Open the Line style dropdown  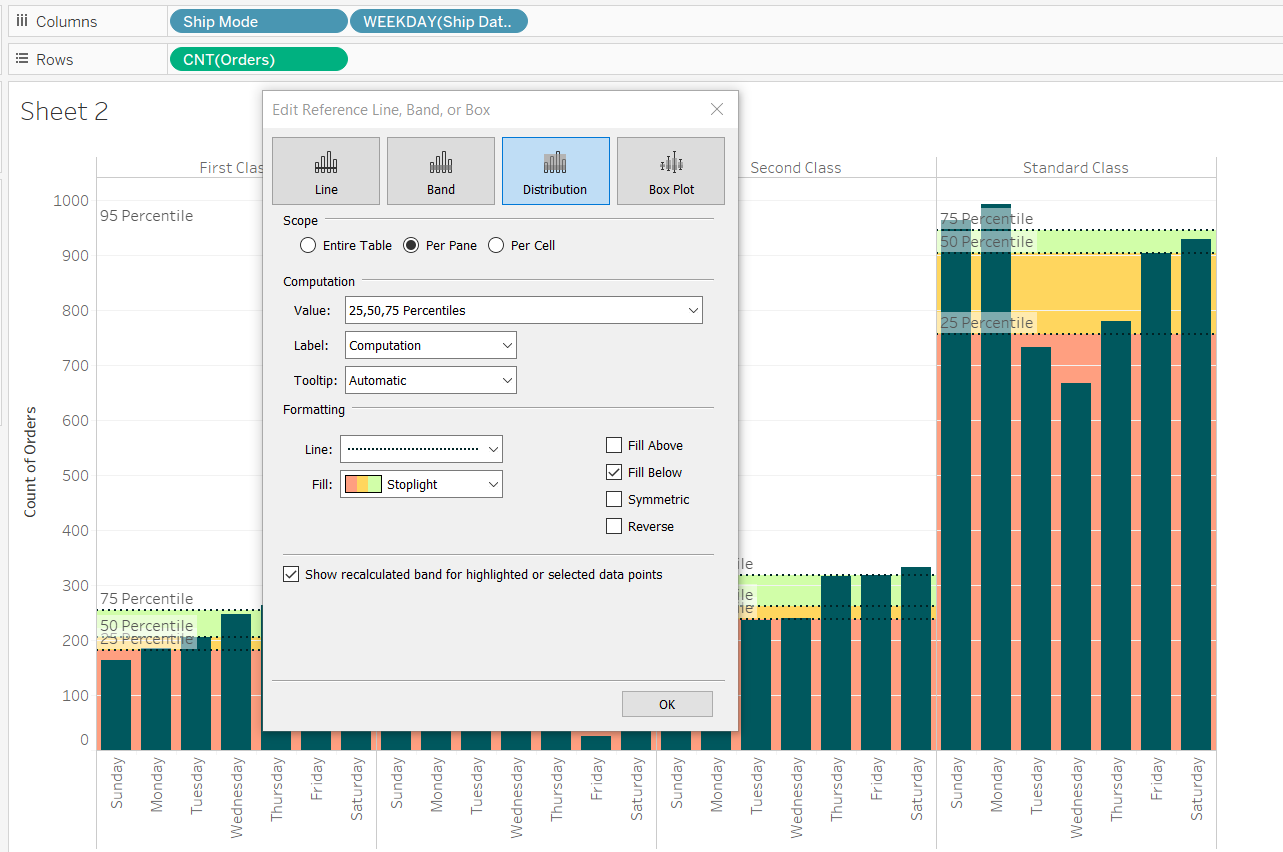[x=421, y=449]
